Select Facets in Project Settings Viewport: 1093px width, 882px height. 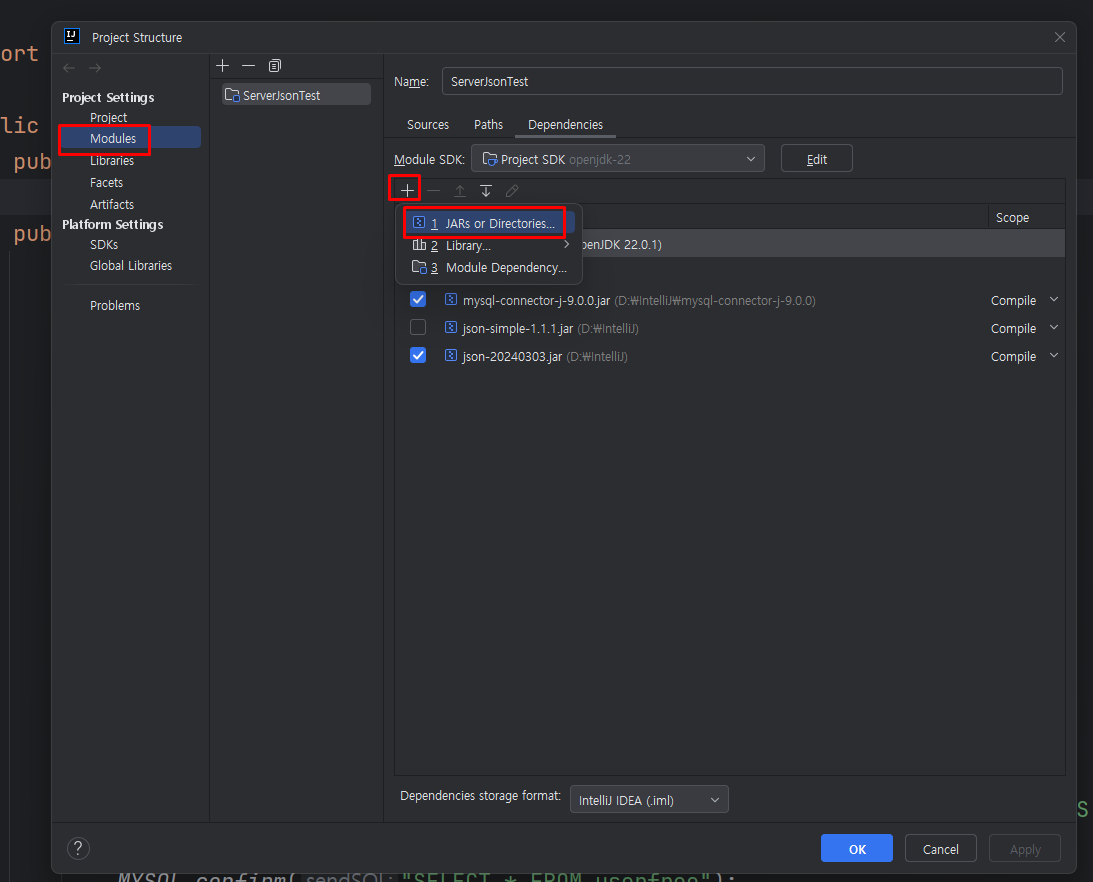[x=106, y=183]
